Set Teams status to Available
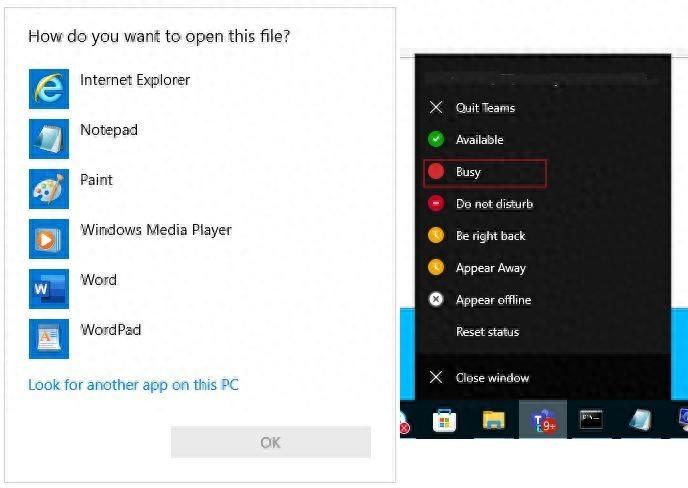 479,140
